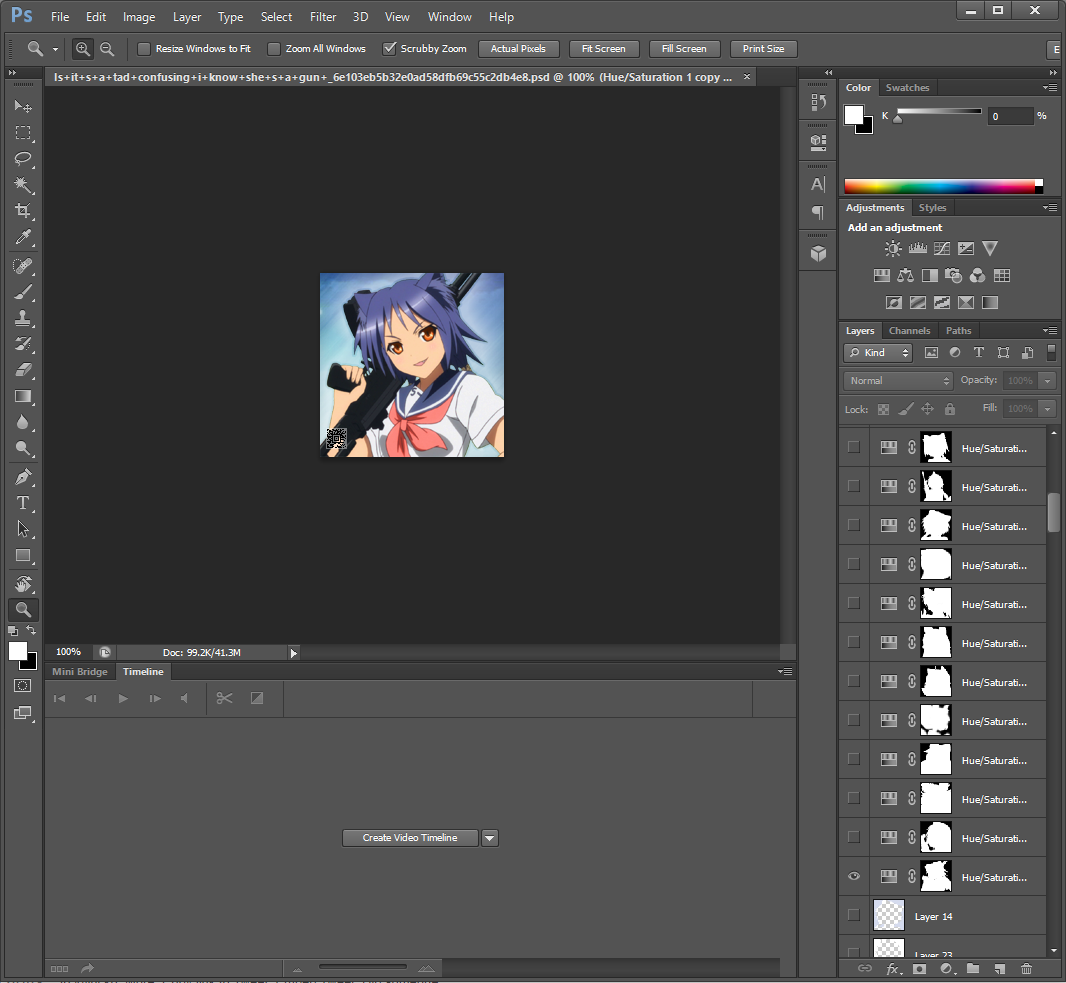The width and height of the screenshot is (1066, 983).
Task: Select the Healing Brush tool
Action: tap(22, 266)
